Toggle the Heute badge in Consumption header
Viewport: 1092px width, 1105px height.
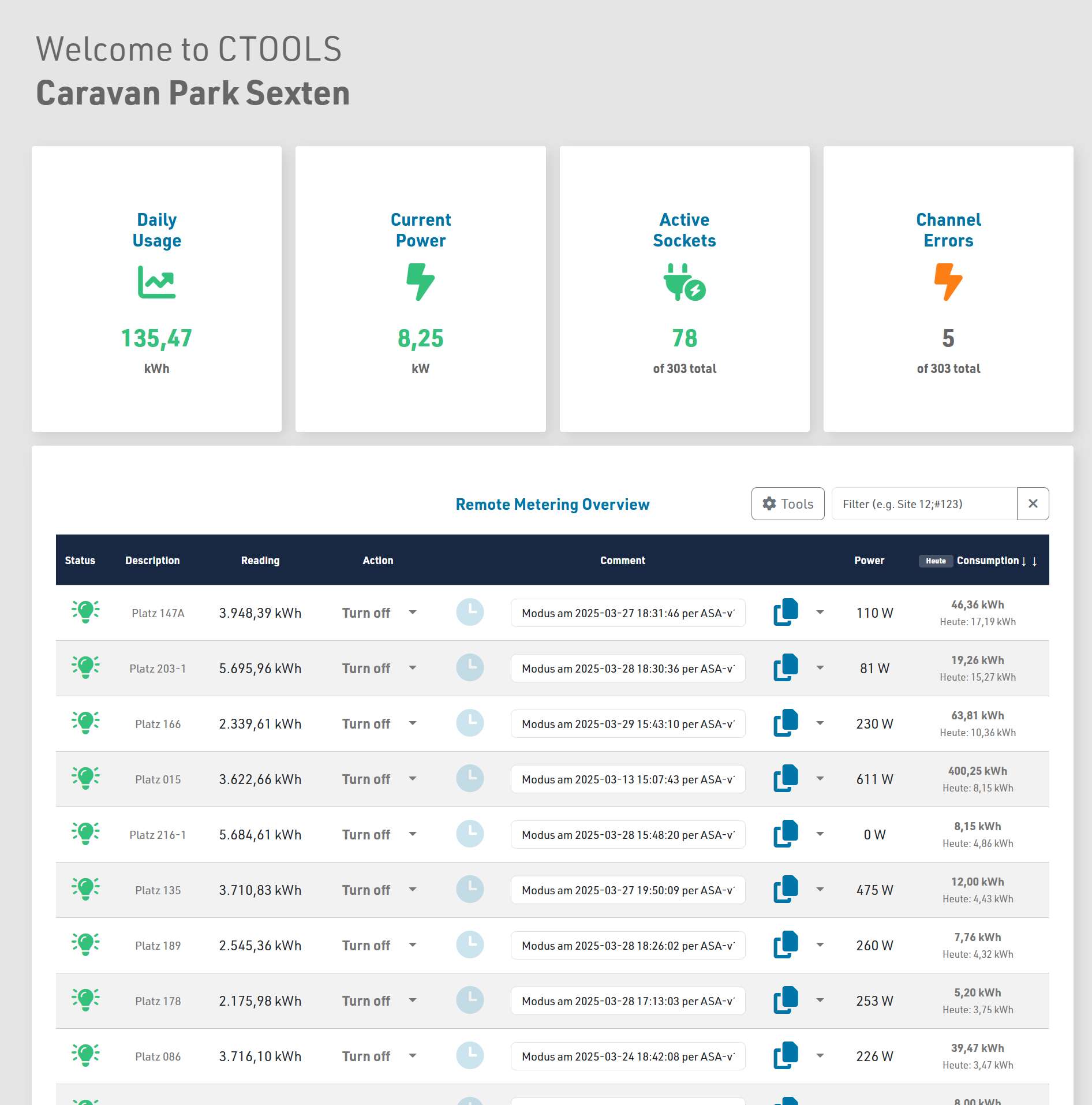pos(935,561)
